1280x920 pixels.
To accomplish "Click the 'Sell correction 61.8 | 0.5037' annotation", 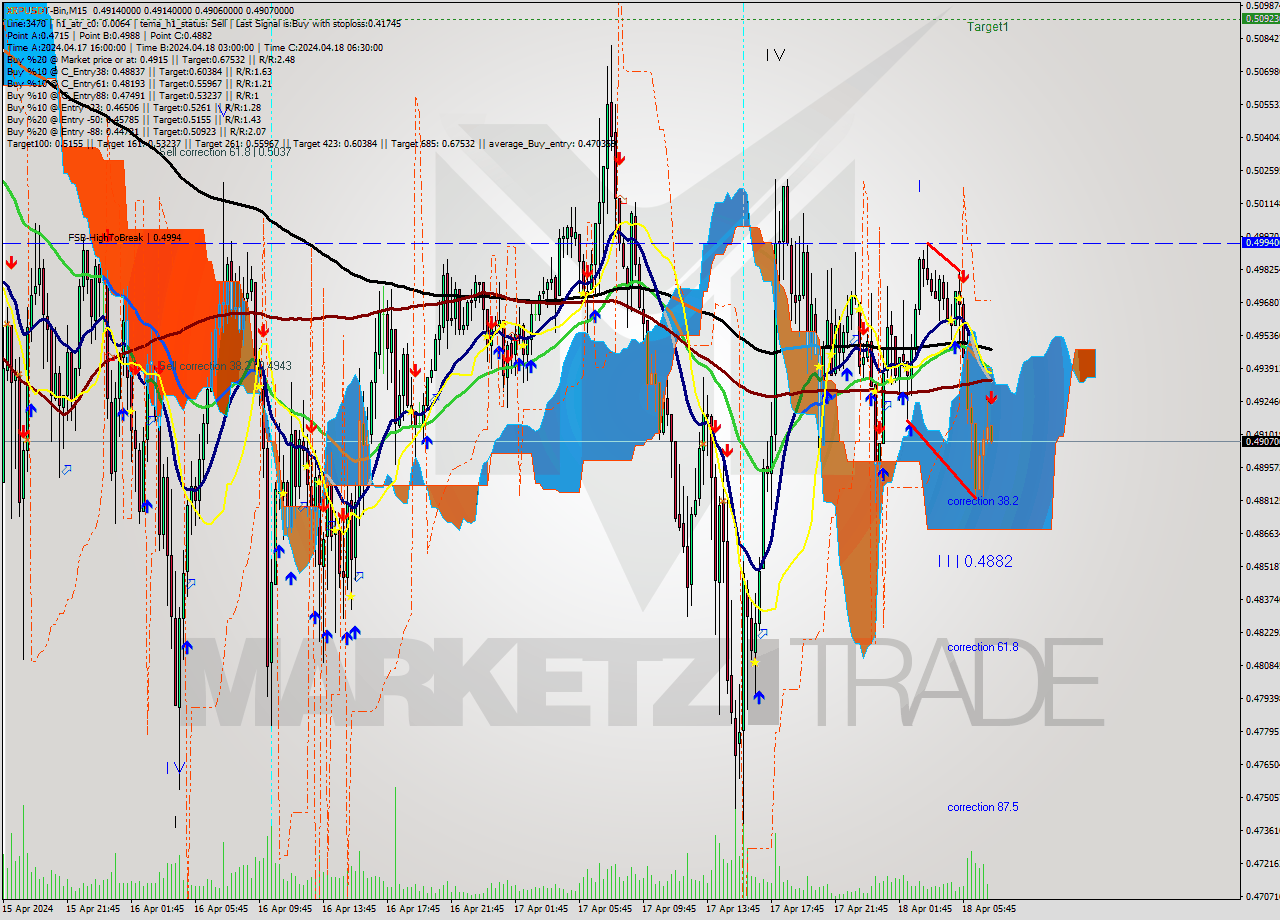I will 225,152.
